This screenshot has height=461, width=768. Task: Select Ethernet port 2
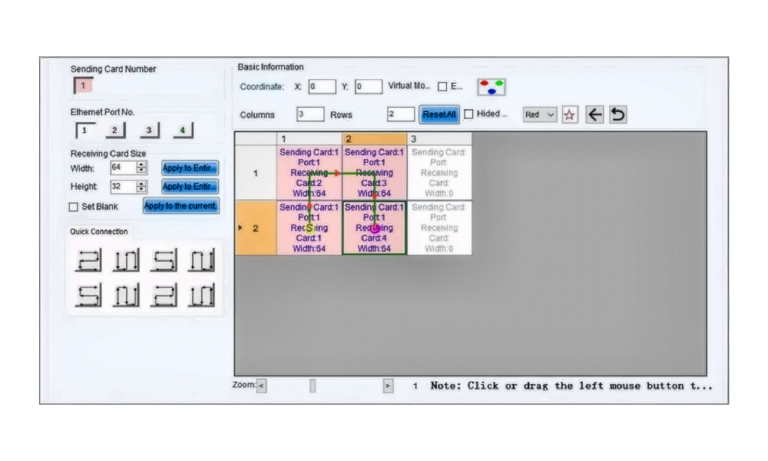point(116,130)
